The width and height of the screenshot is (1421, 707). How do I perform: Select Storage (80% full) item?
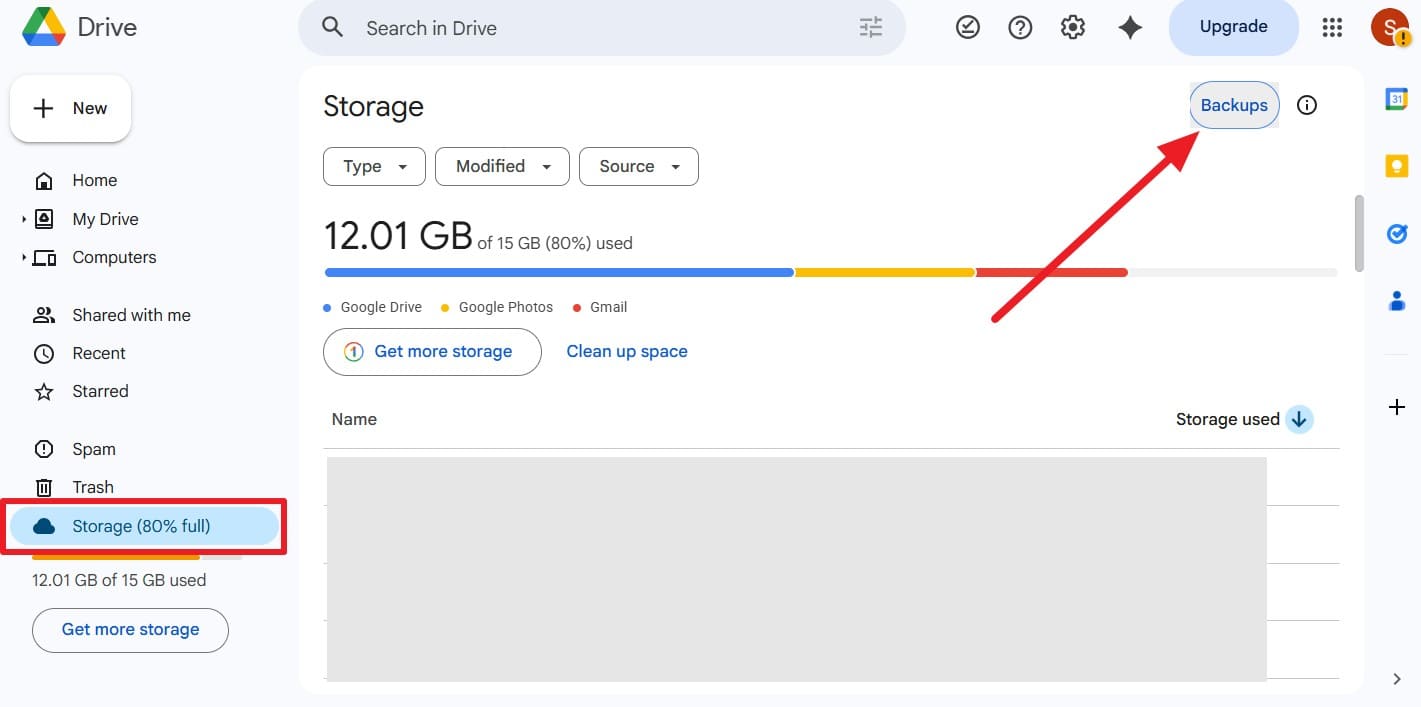[145, 526]
